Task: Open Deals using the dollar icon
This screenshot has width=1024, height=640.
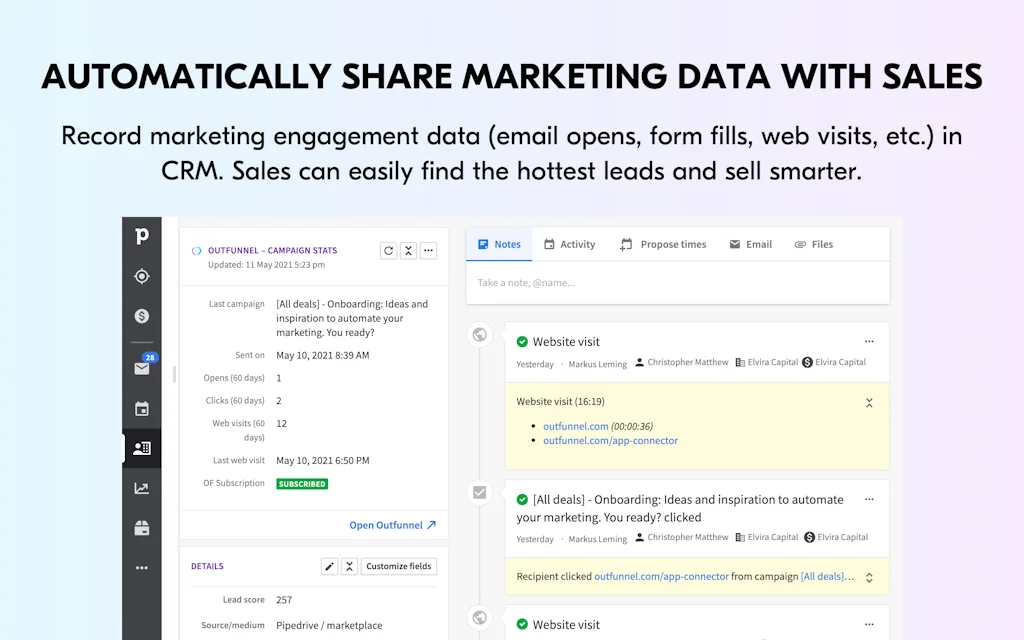Action: tap(142, 315)
